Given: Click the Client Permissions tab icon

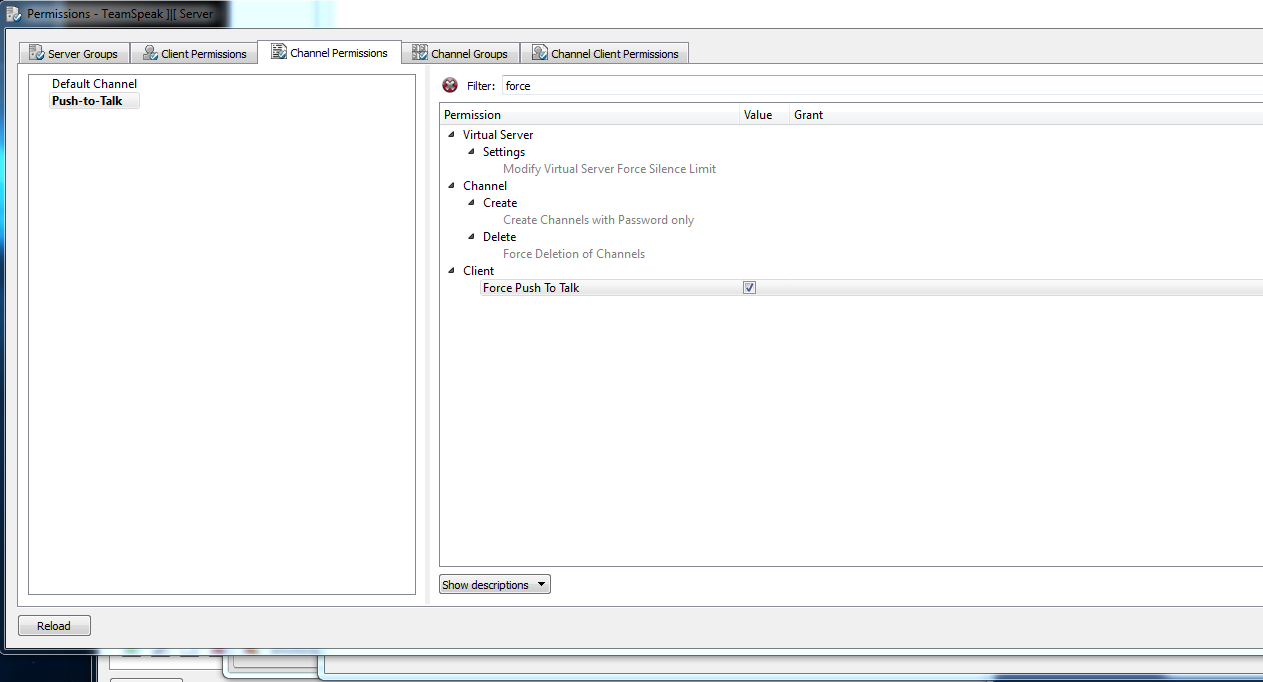Looking at the screenshot, I should click(x=150, y=53).
